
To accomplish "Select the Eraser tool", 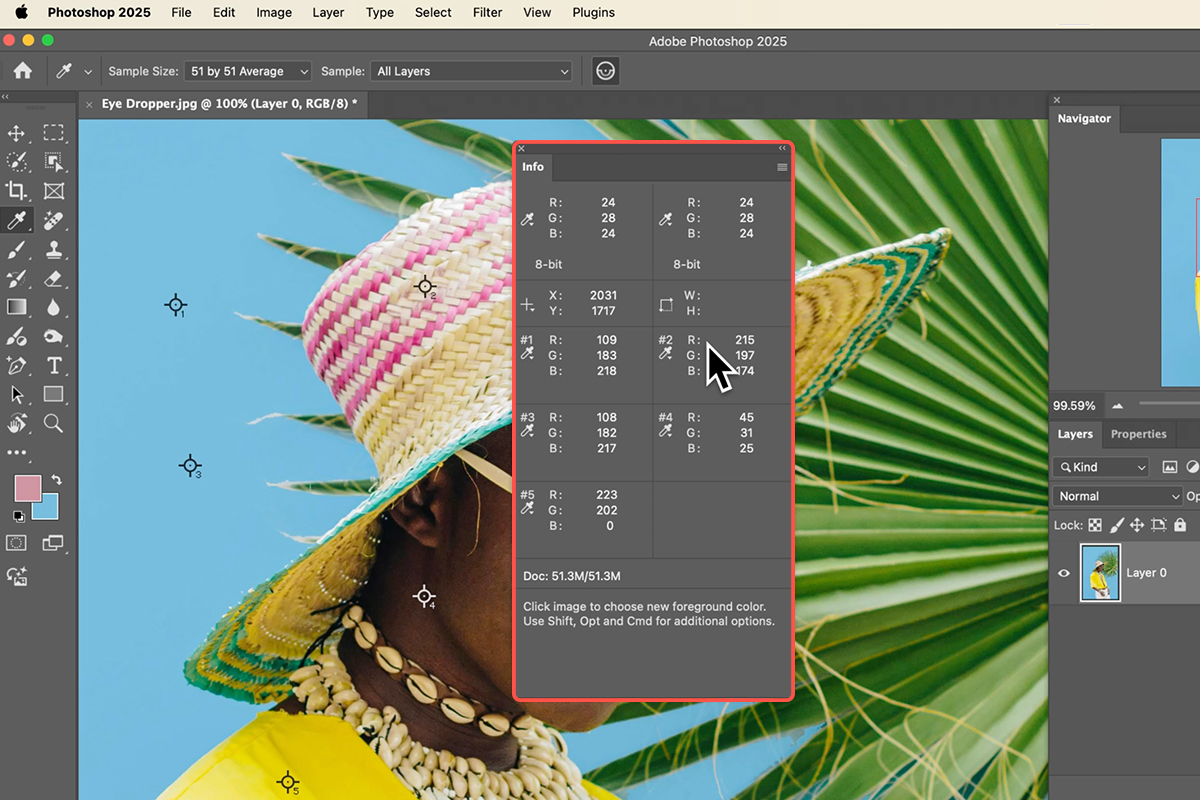I will 54,278.
